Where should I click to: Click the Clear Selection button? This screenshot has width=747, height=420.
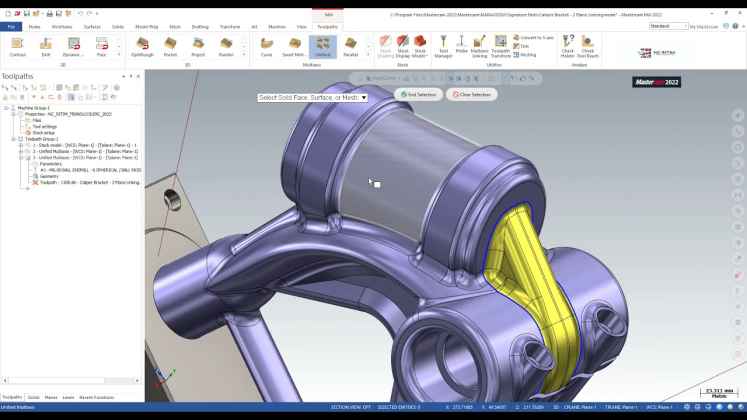(469, 94)
